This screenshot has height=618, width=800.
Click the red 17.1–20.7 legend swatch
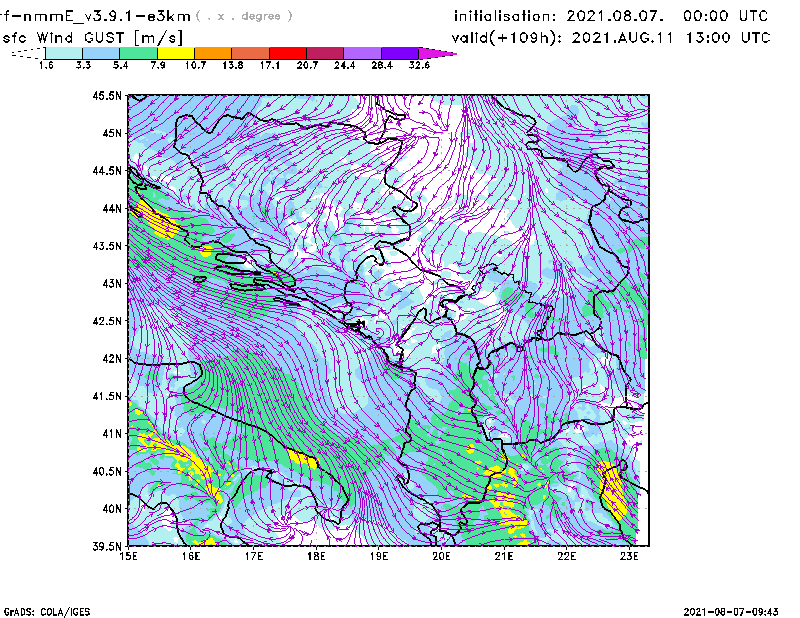click(x=288, y=53)
